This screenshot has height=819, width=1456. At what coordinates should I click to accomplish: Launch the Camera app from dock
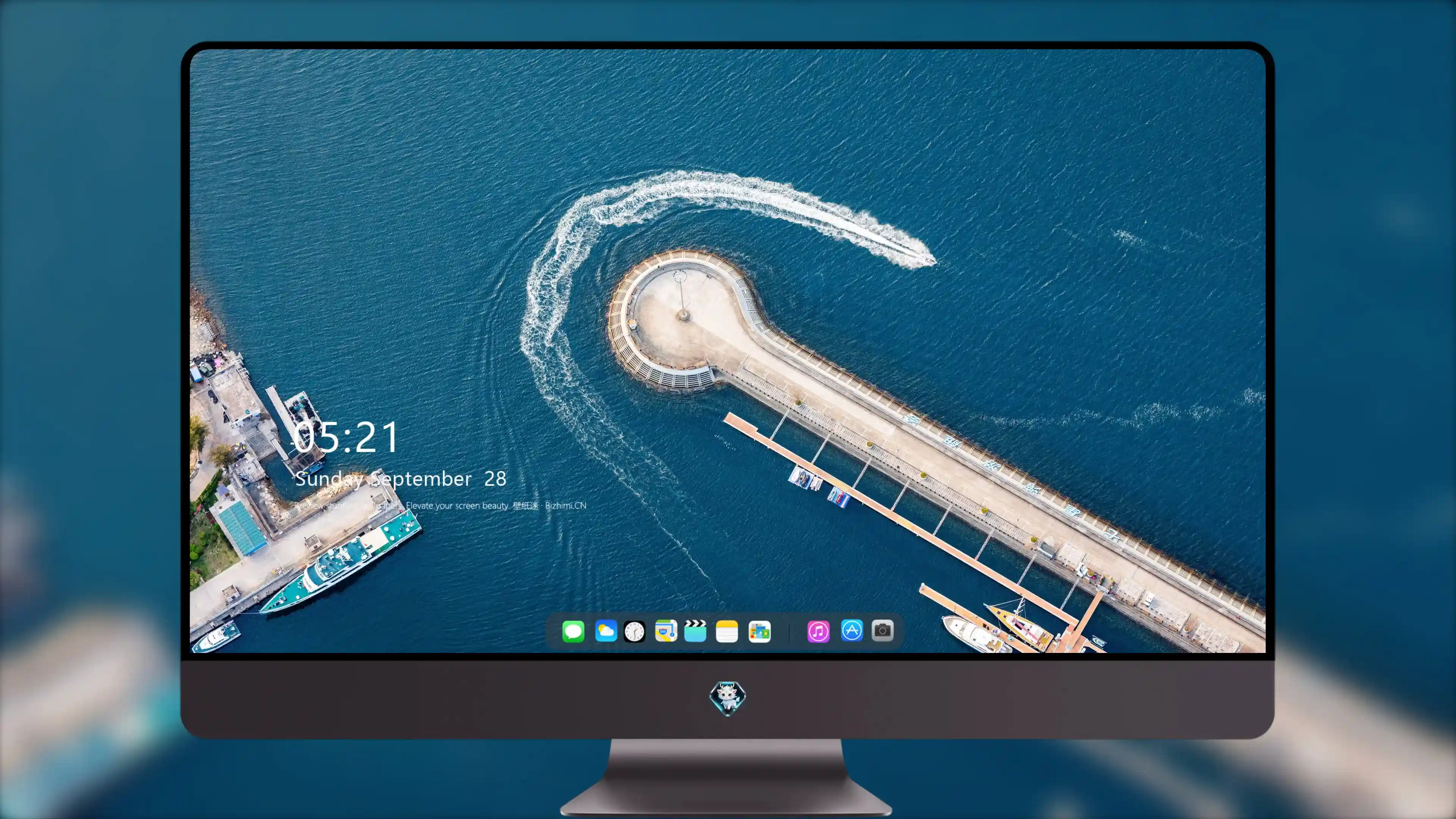pyautogui.click(x=882, y=630)
